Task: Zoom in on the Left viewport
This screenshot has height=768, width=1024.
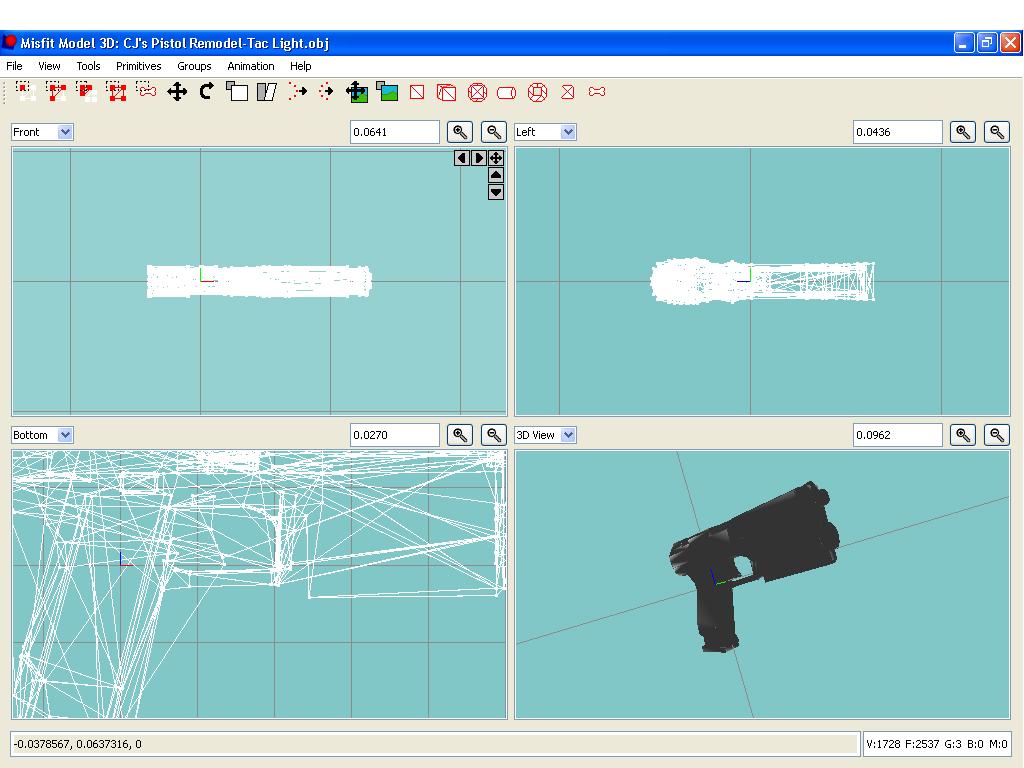Action: 963,132
